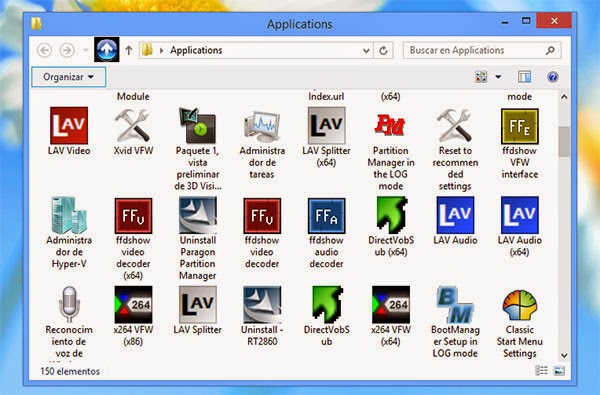Click the search magnifier icon
Viewport: 600px width, 395px height.
tap(550, 50)
